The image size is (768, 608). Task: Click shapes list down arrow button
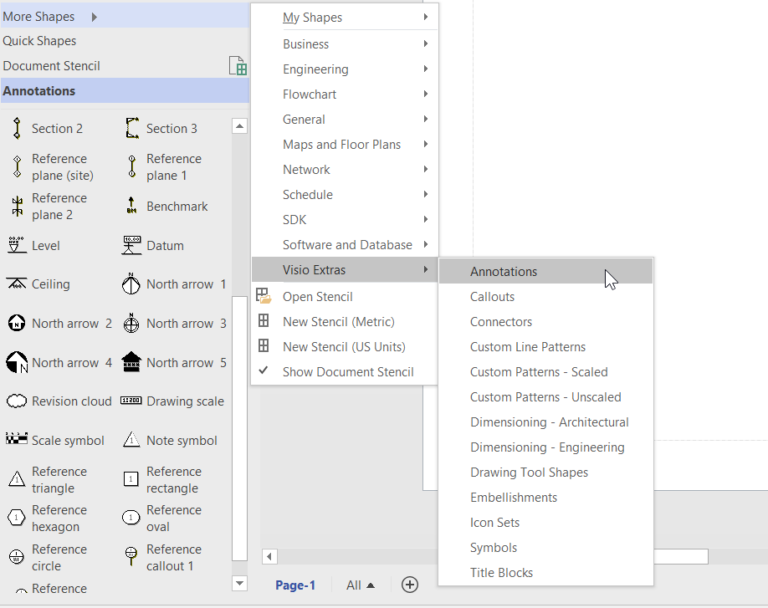[x=240, y=583]
